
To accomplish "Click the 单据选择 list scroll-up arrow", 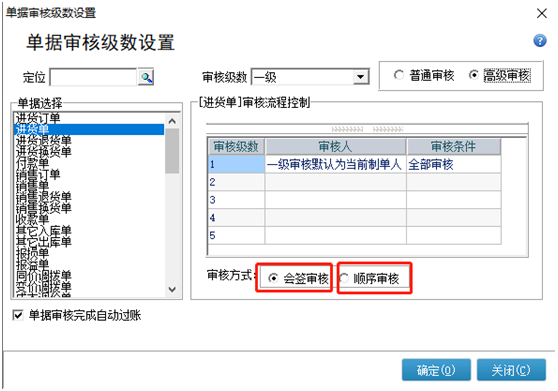I will [x=172, y=121].
